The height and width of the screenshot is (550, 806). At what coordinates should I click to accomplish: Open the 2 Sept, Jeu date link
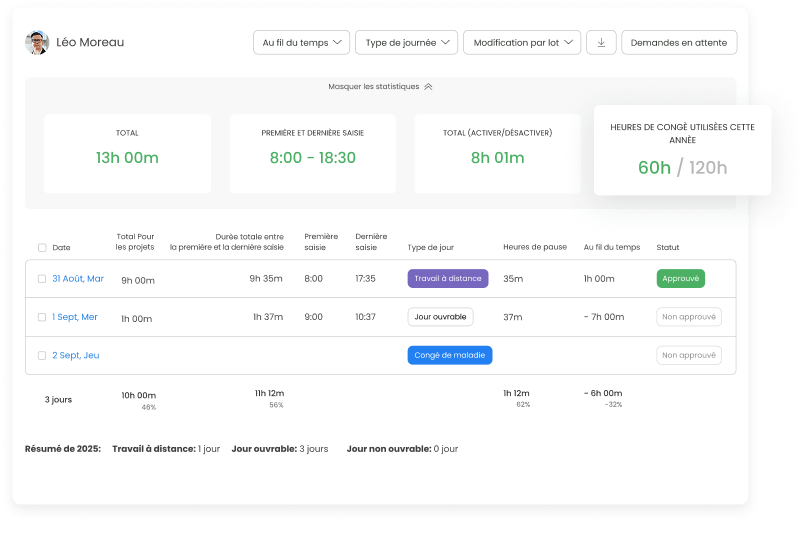click(76, 355)
